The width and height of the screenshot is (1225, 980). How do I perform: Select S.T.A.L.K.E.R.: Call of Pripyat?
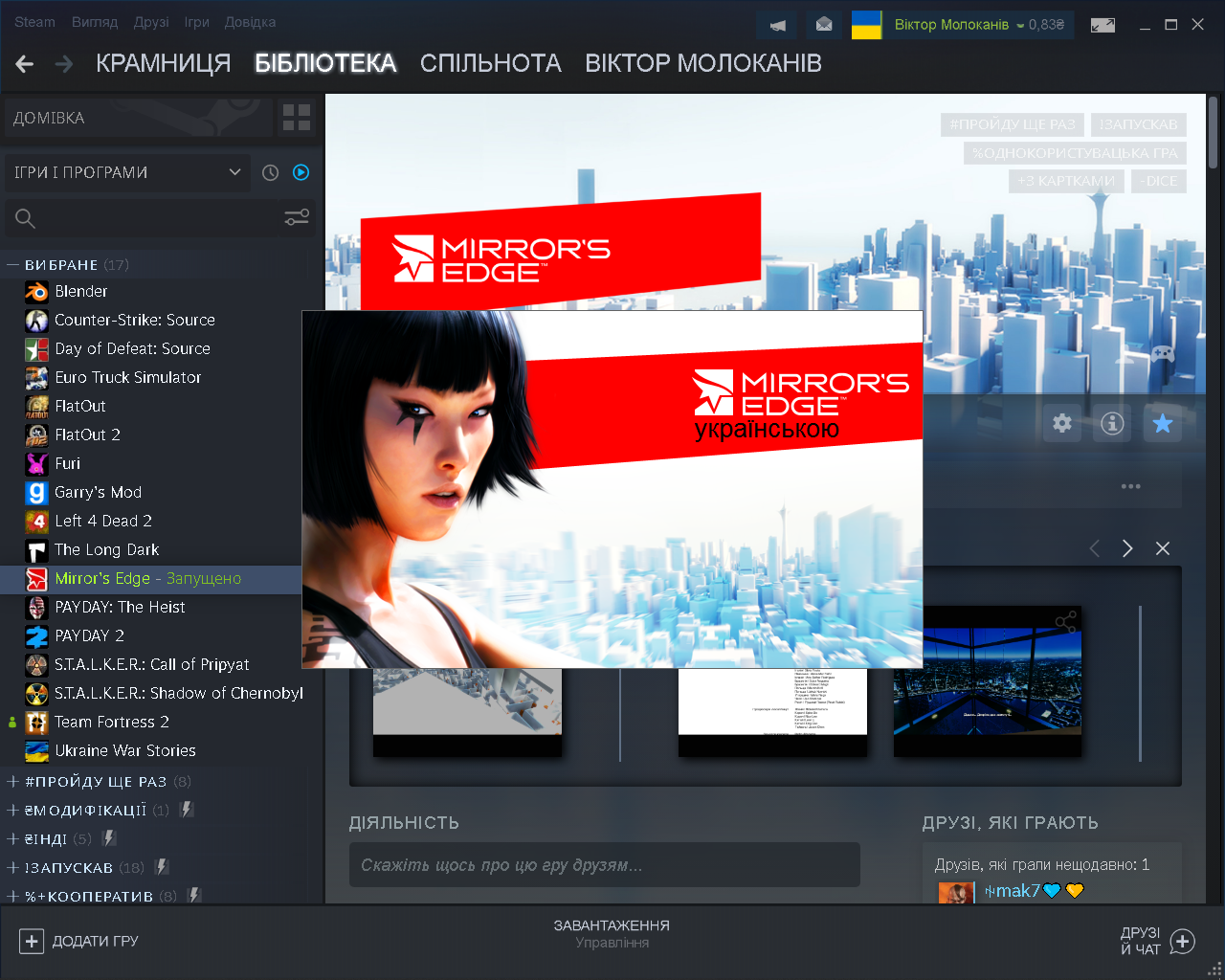coord(151,665)
